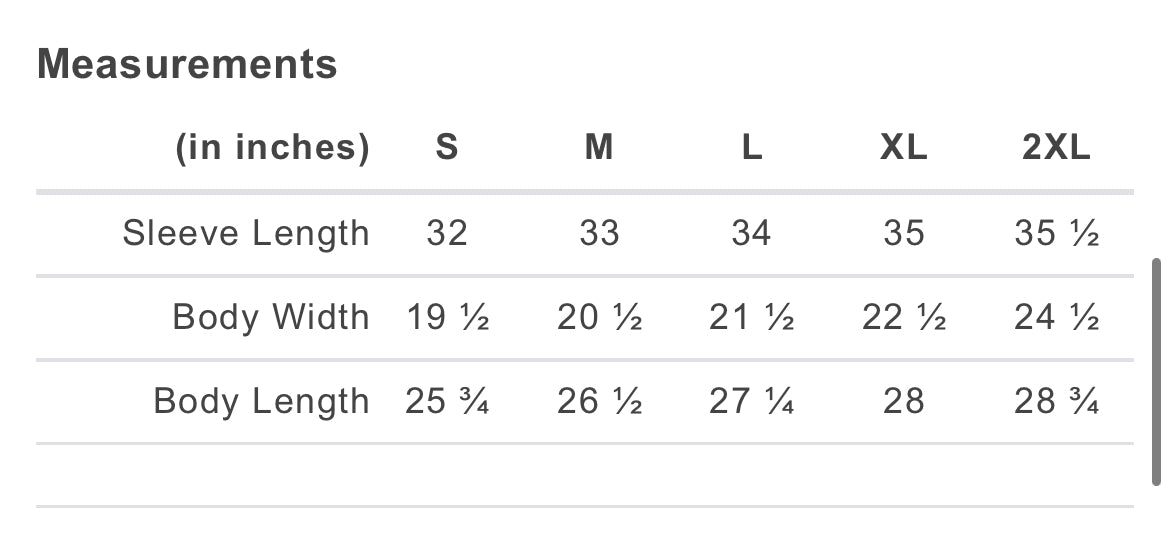Click the Body Length value for size S

(447, 401)
